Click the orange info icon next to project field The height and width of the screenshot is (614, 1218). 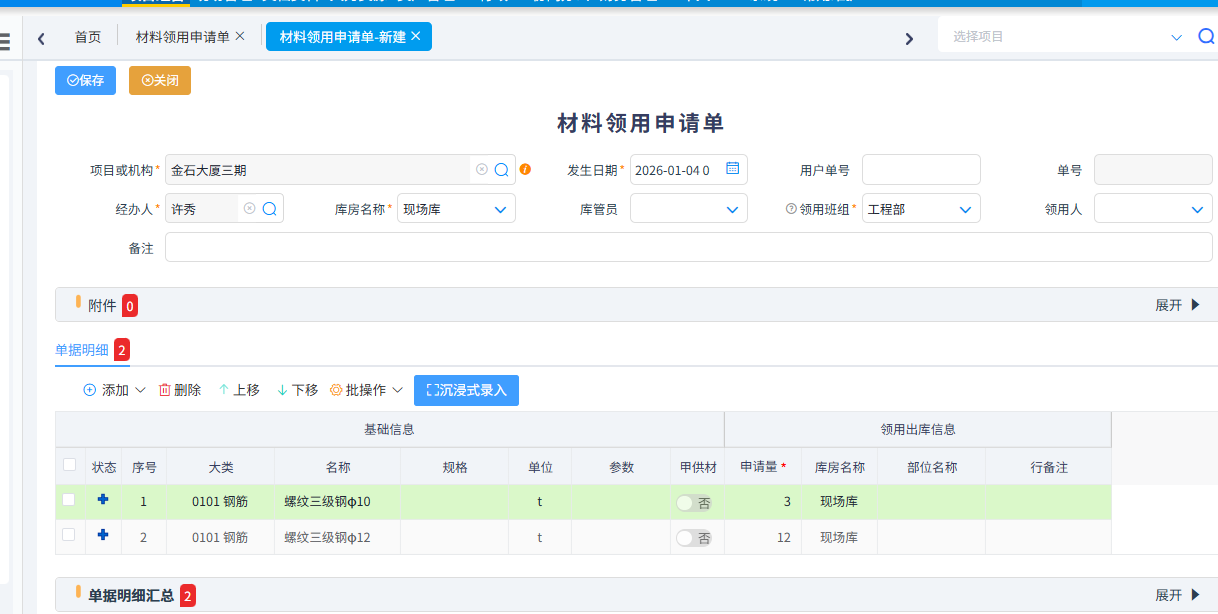(525, 169)
